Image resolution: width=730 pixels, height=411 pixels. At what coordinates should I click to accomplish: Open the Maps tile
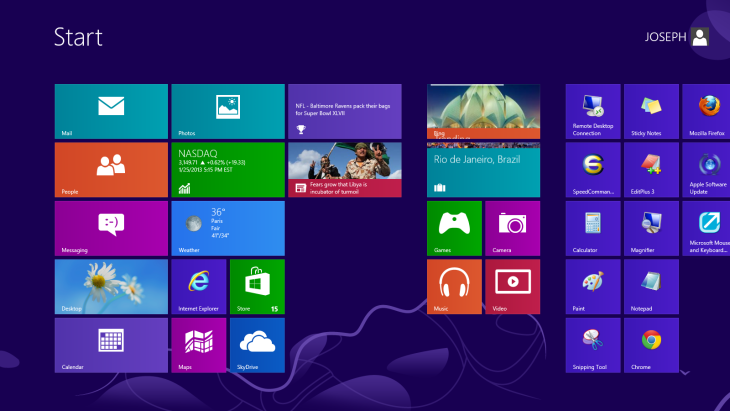point(198,345)
